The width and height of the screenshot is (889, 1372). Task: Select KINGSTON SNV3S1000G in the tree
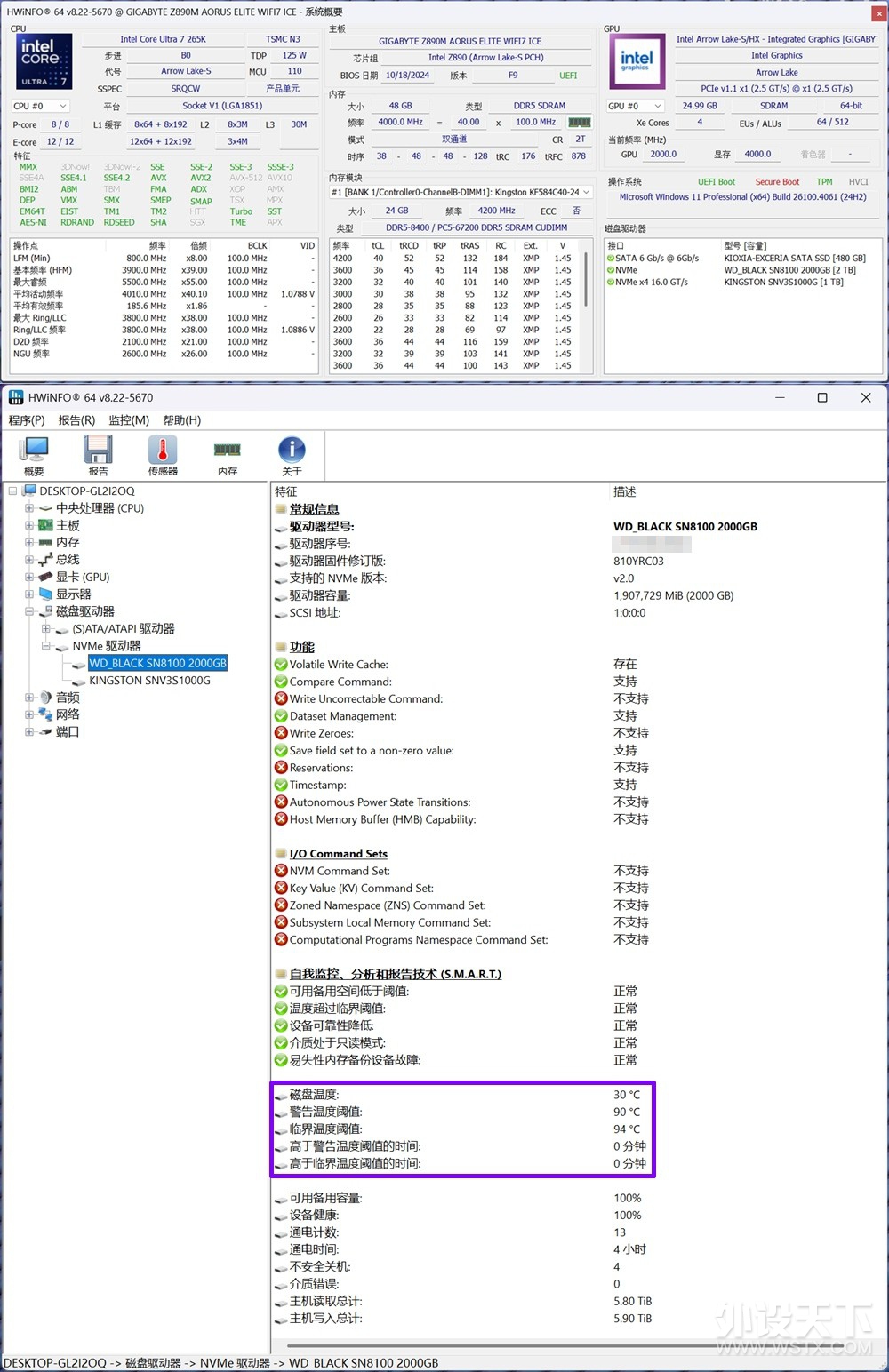[150, 681]
